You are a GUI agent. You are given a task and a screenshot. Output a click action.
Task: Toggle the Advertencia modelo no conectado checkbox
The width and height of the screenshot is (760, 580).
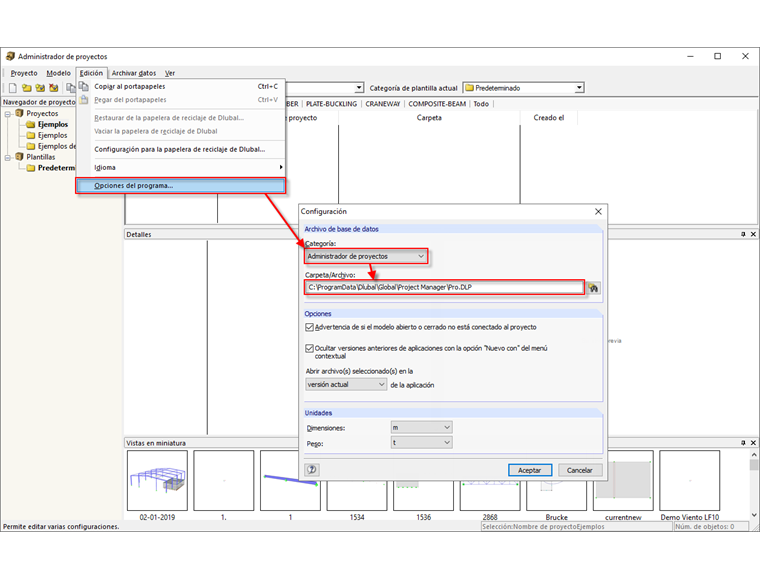click(309, 327)
